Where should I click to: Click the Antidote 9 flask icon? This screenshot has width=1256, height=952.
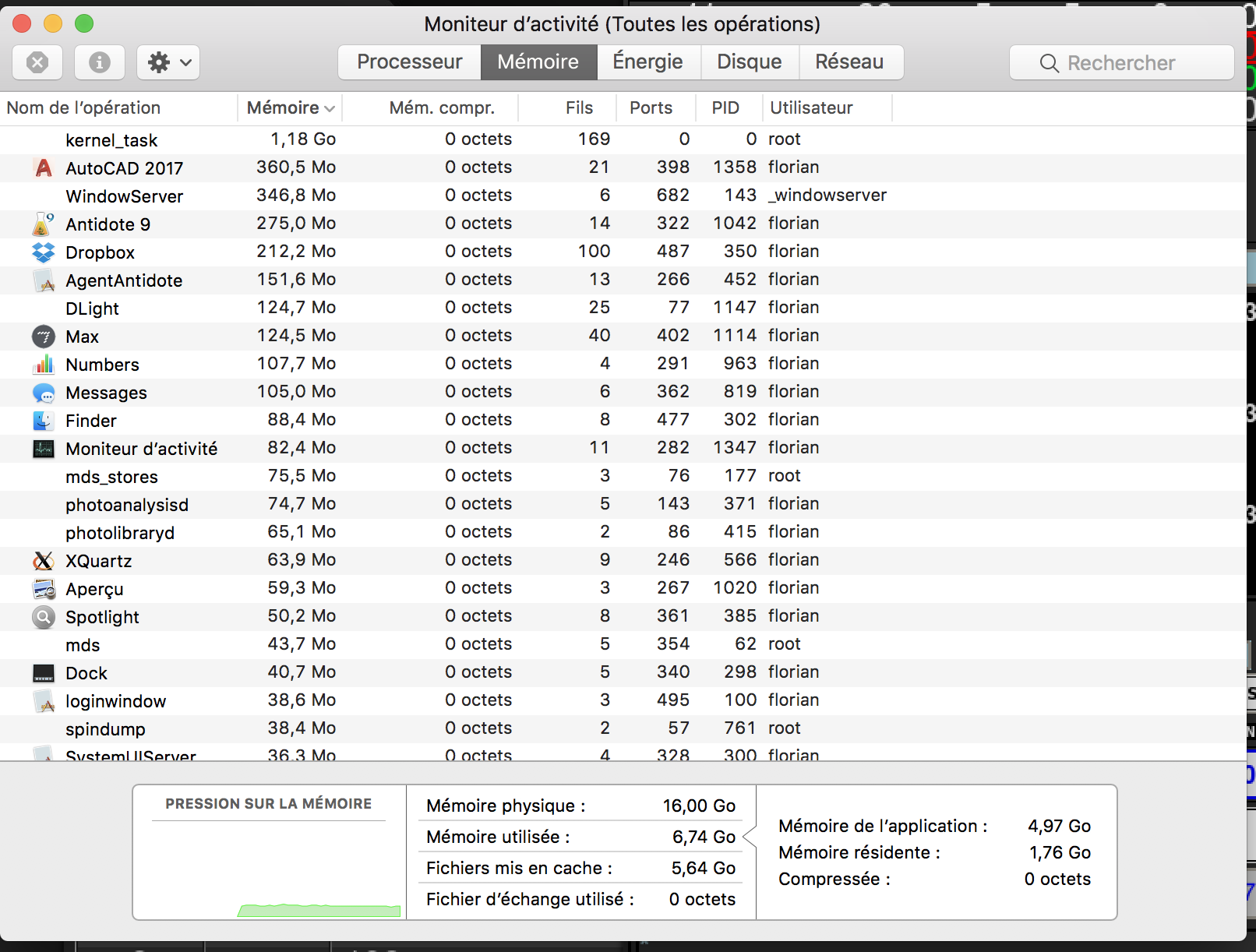pyautogui.click(x=43, y=224)
